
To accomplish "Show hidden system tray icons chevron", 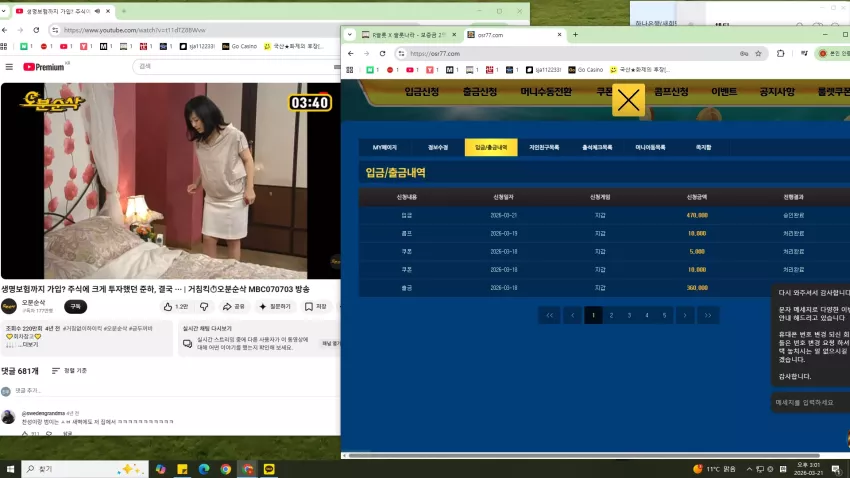I will (749, 469).
